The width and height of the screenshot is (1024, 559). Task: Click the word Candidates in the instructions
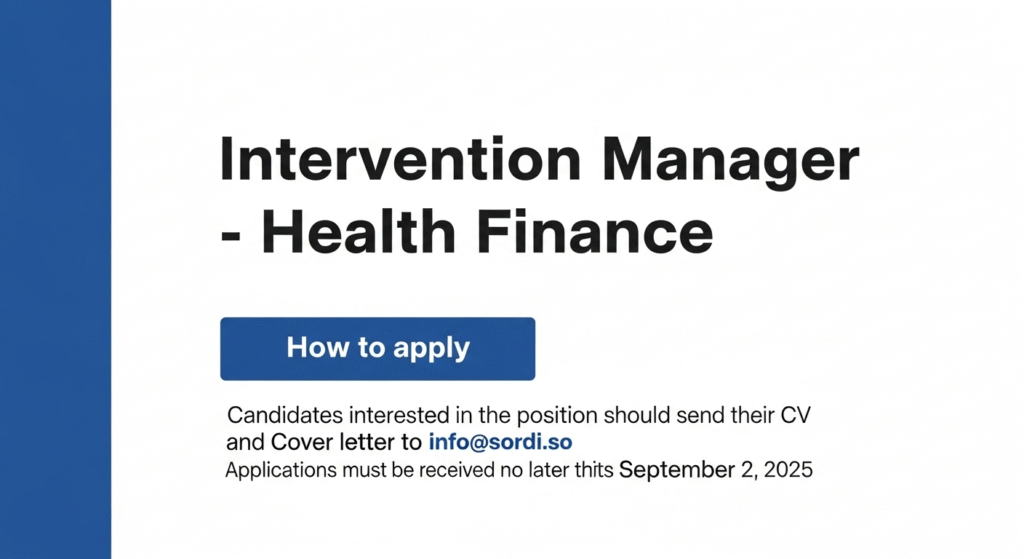pos(285,415)
